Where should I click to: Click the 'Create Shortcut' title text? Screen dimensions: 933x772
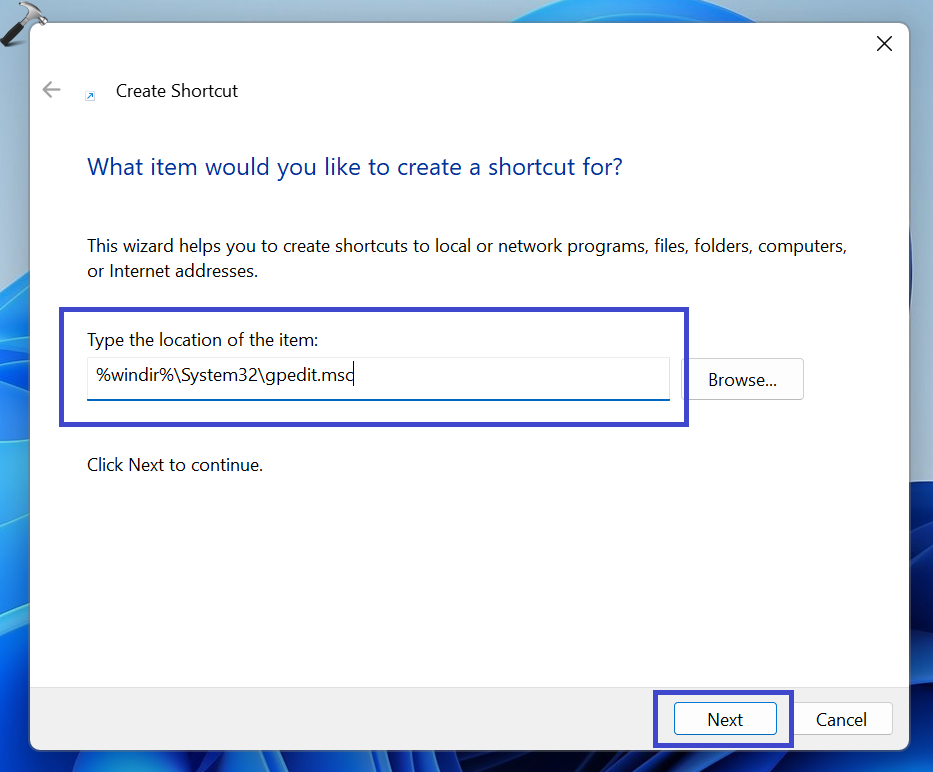[x=176, y=90]
